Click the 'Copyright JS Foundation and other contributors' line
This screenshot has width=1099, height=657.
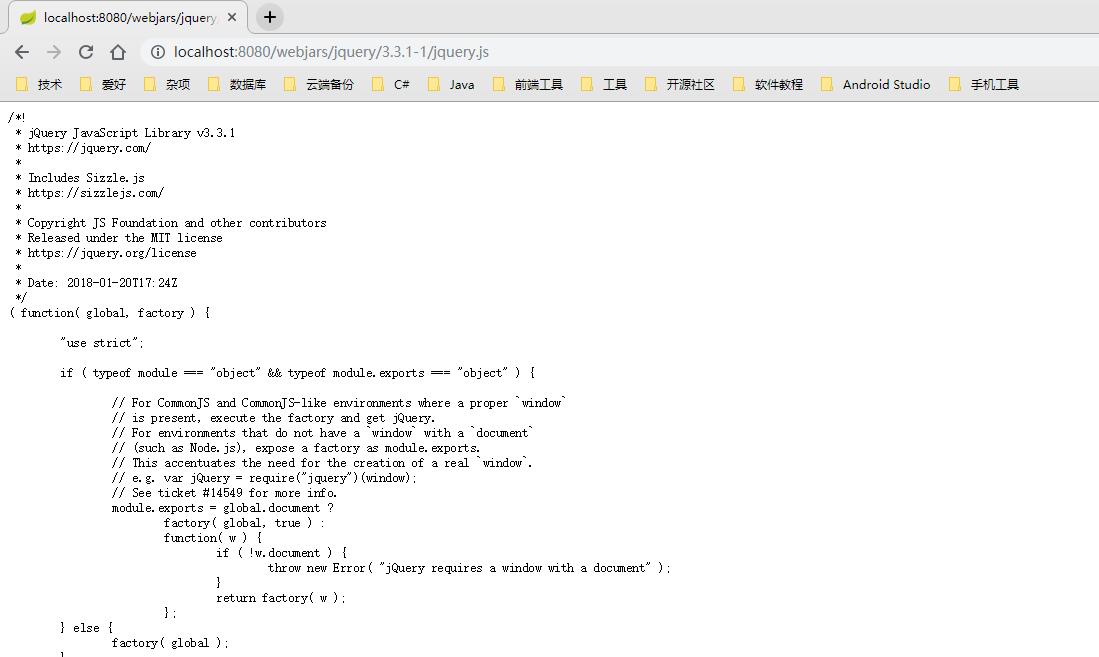click(x=177, y=223)
